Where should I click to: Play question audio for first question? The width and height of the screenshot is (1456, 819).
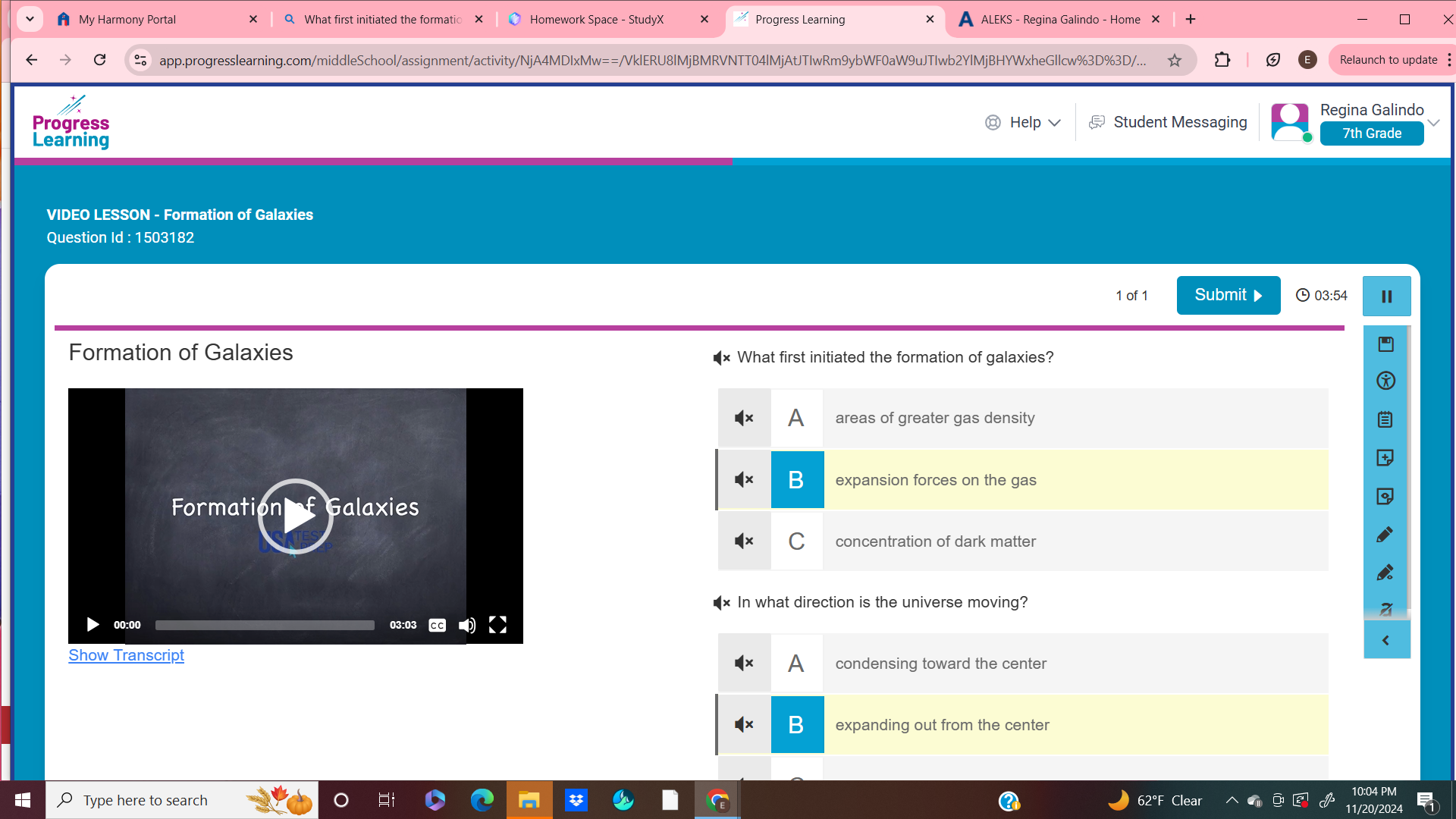point(721,358)
